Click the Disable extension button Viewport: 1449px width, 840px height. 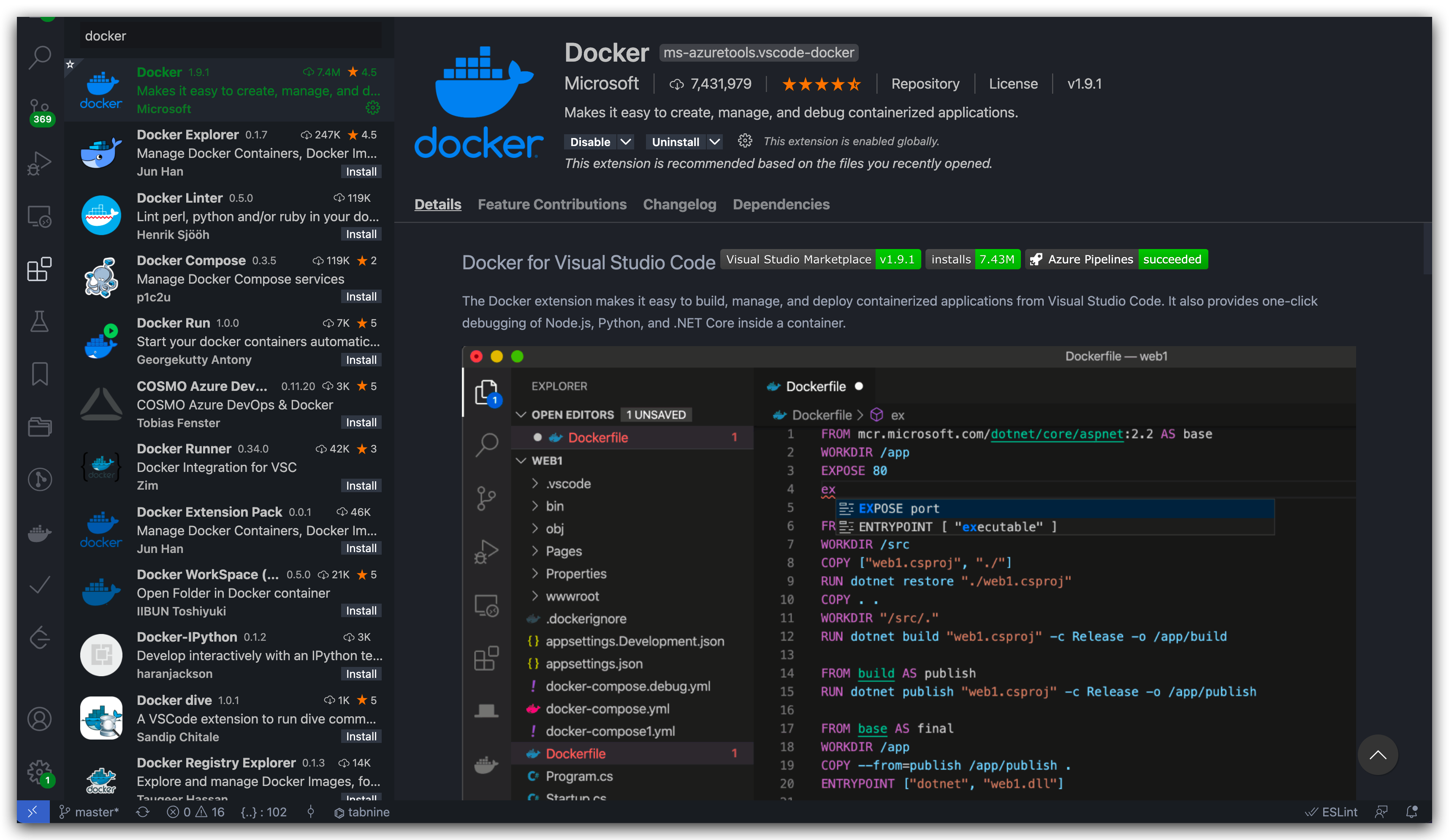pos(590,141)
